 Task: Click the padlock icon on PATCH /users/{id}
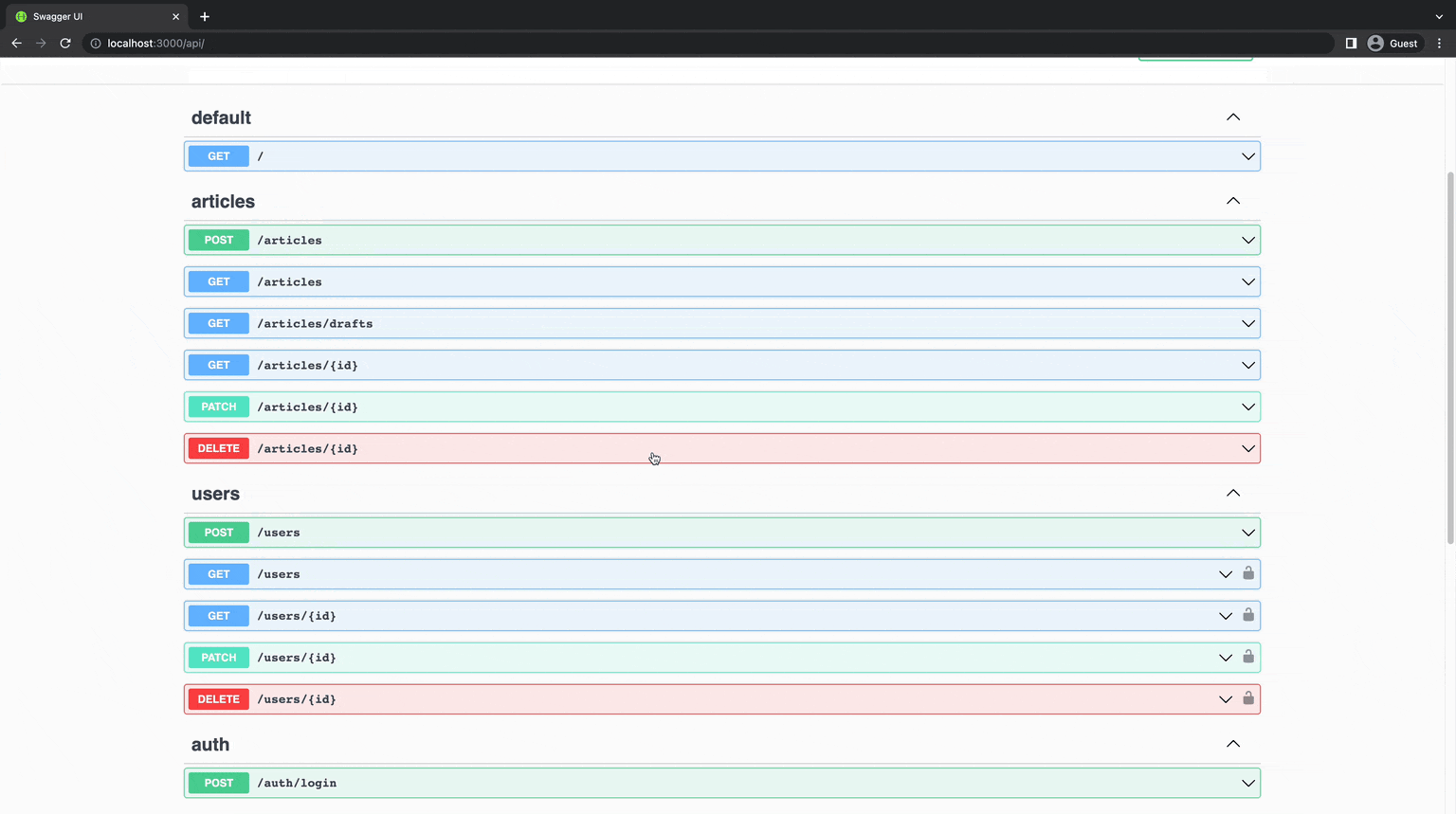point(1248,657)
